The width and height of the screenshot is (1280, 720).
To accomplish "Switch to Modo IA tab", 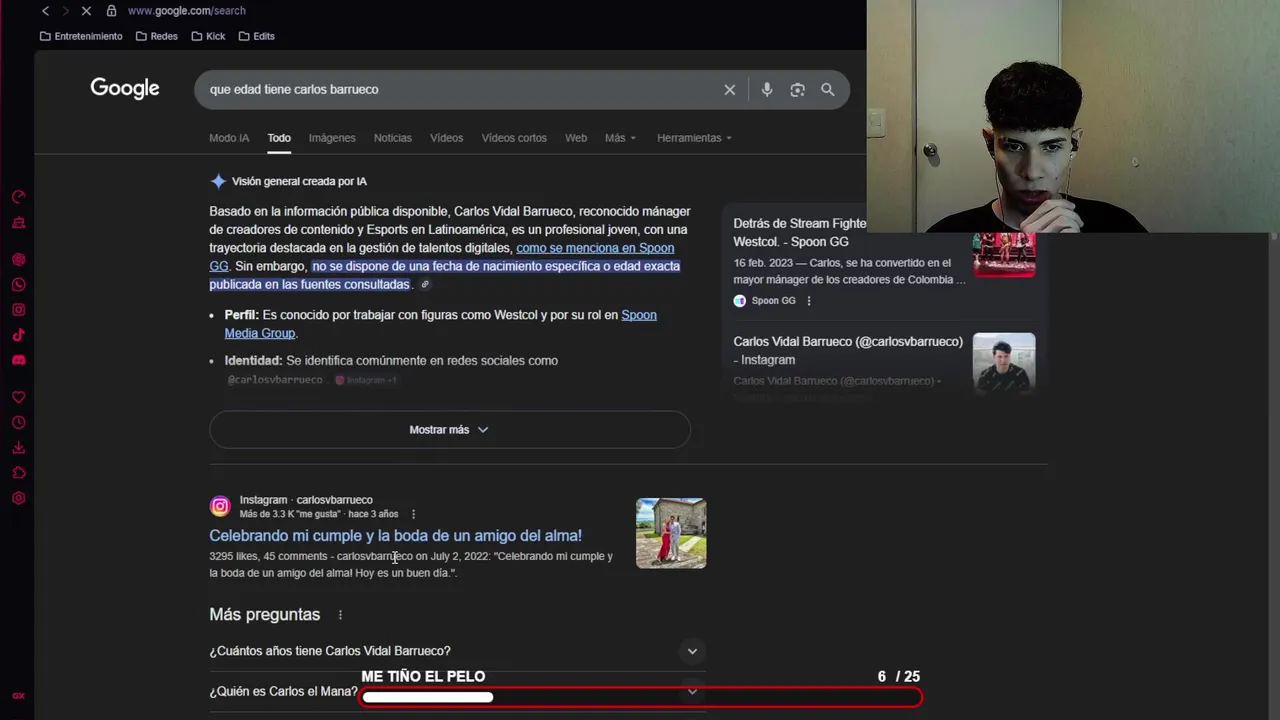I will (x=229, y=138).
